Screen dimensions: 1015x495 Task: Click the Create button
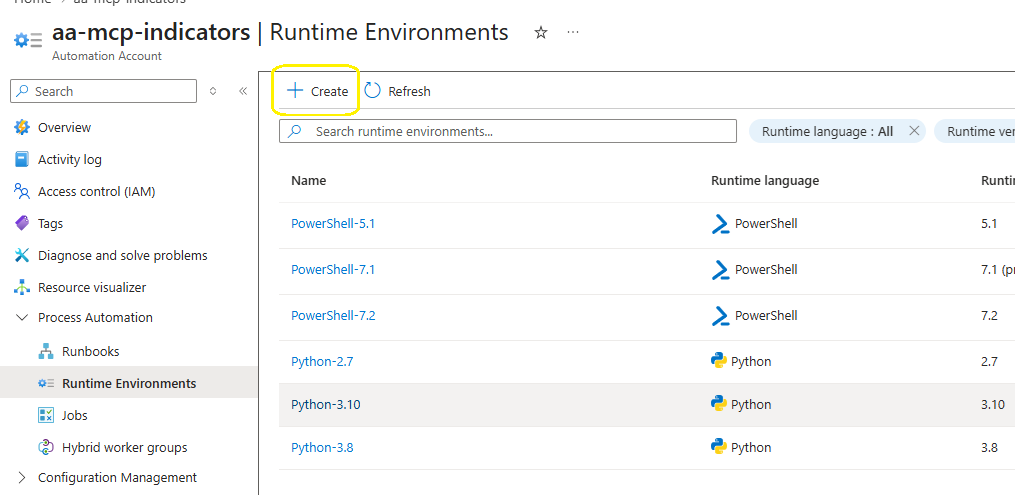pos(317,91)
